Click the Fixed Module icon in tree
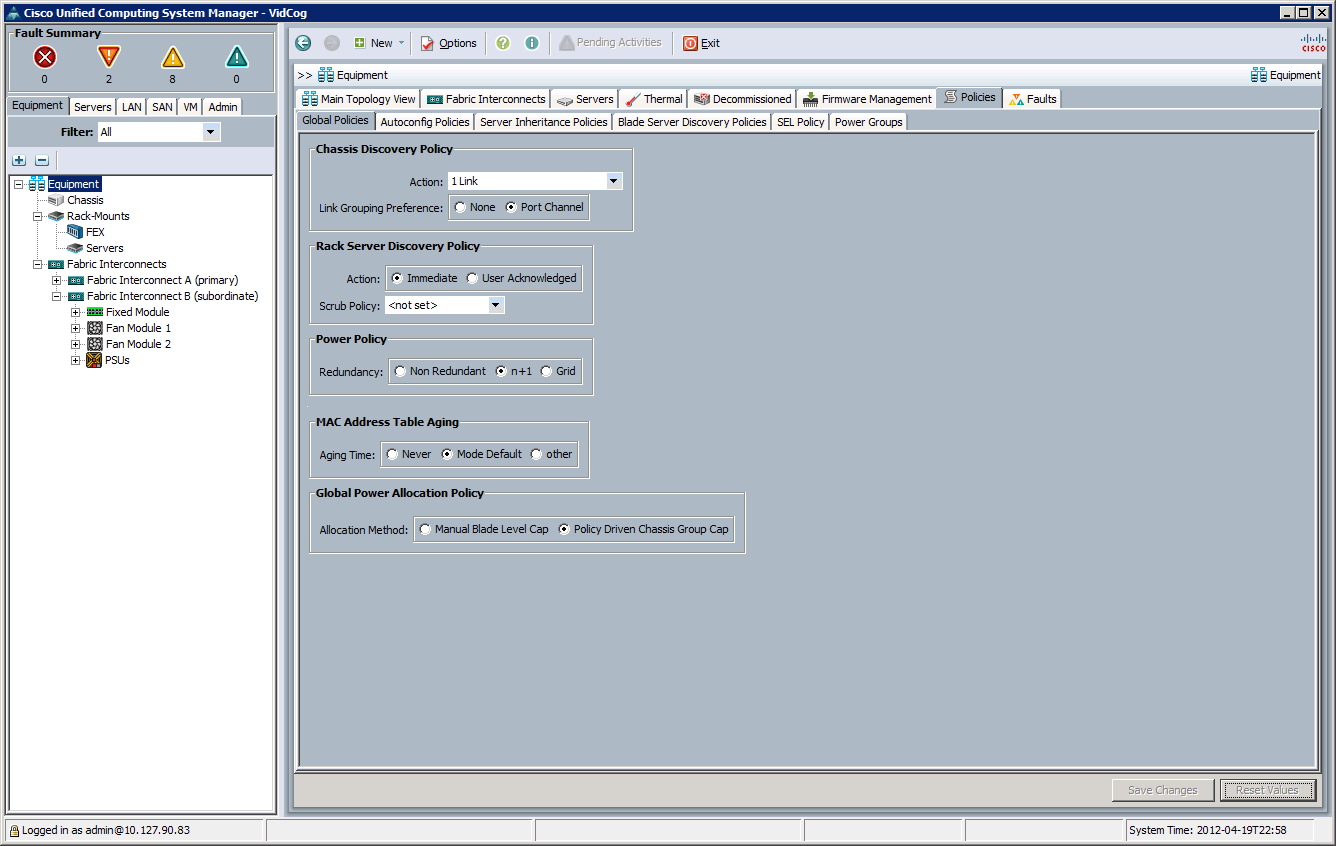Viewport: 1336px width, 846px height. 95,312
